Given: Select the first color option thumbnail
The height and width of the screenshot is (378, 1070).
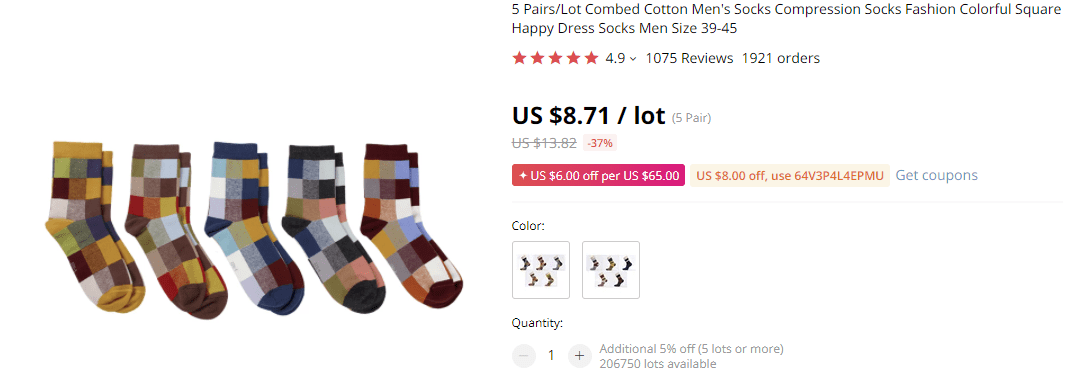Looking at the screenshot, I should (x=540, y=270).
